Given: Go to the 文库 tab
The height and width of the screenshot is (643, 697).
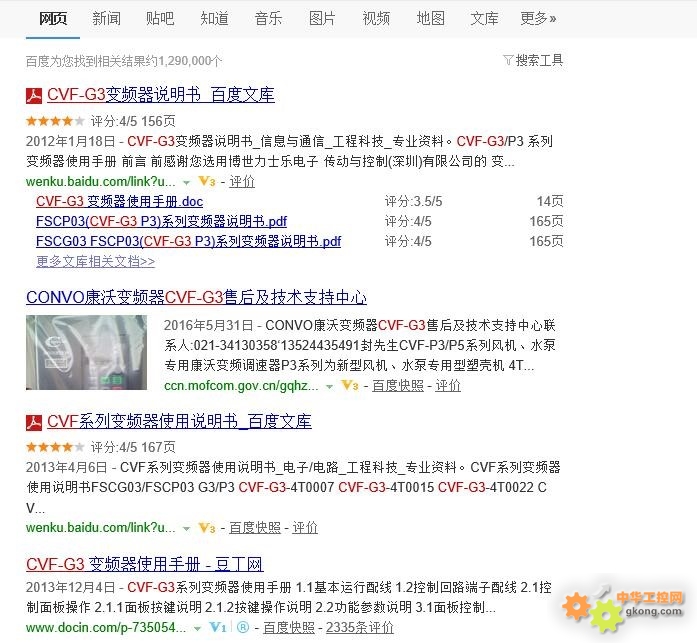Looking at the screenshot, I should click(x=484, y=19).
